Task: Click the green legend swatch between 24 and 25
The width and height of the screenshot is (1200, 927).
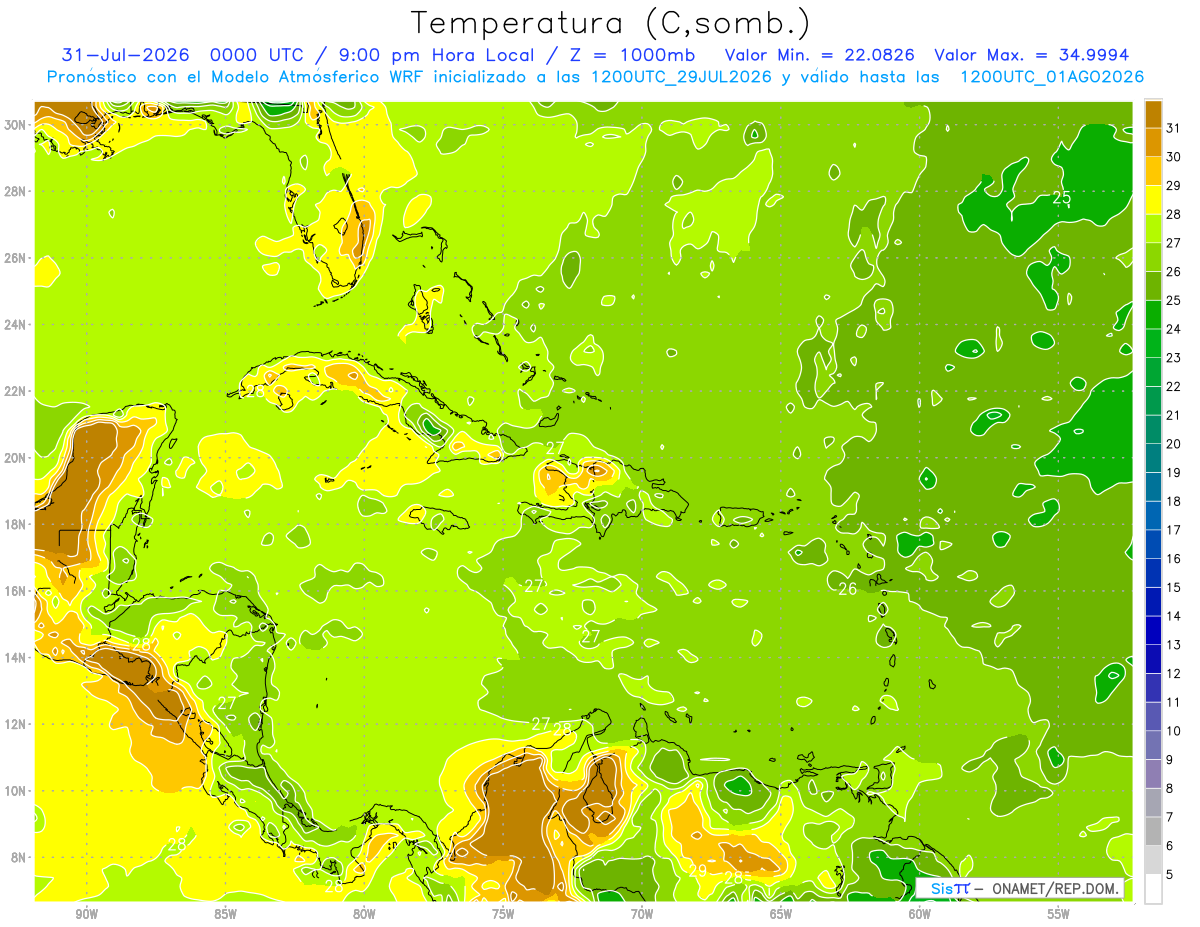Action: click(x=1153, y=315)
